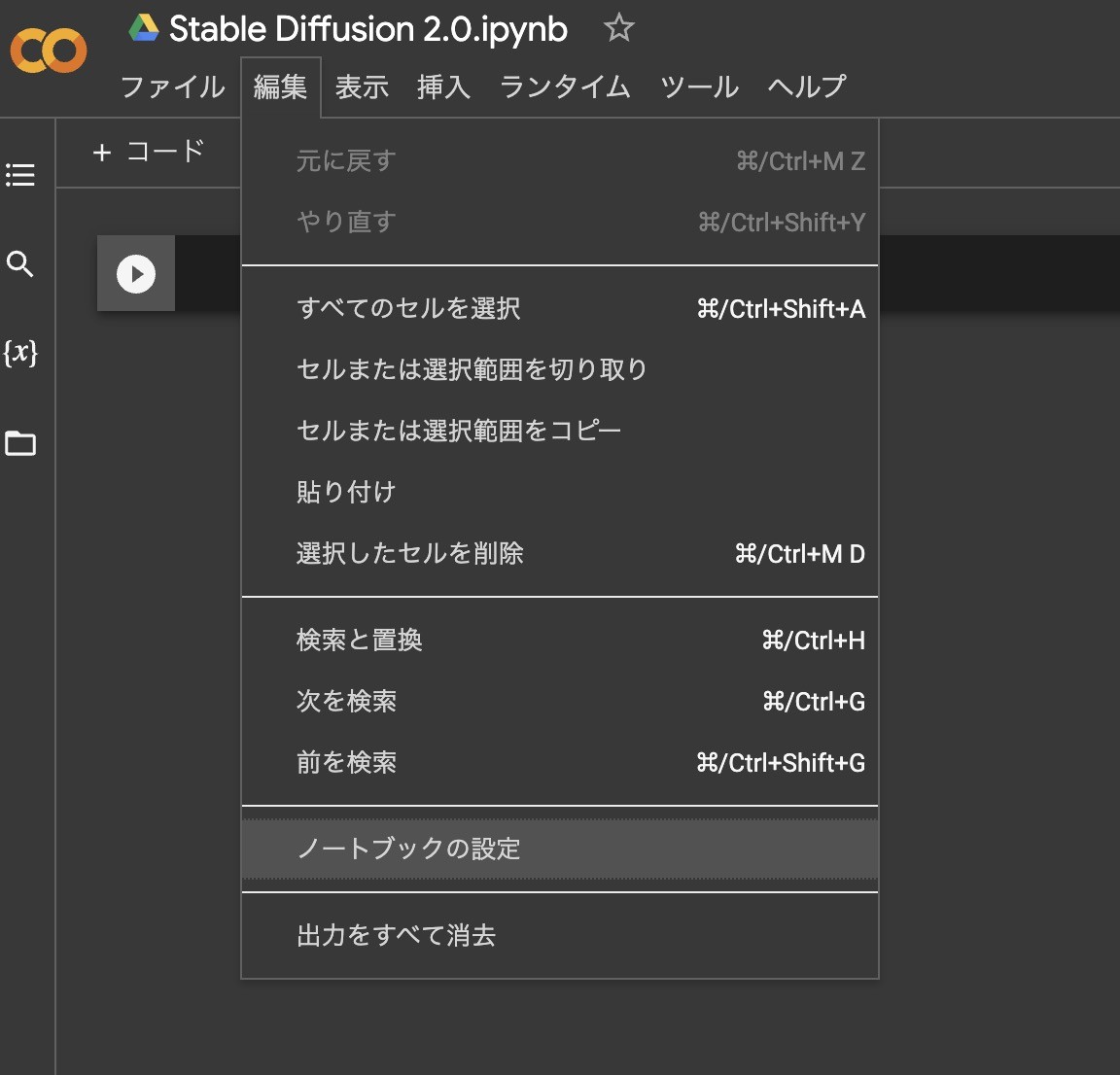
Task: Open 検索と置換 from menu
Action: (x=560, y=640)
